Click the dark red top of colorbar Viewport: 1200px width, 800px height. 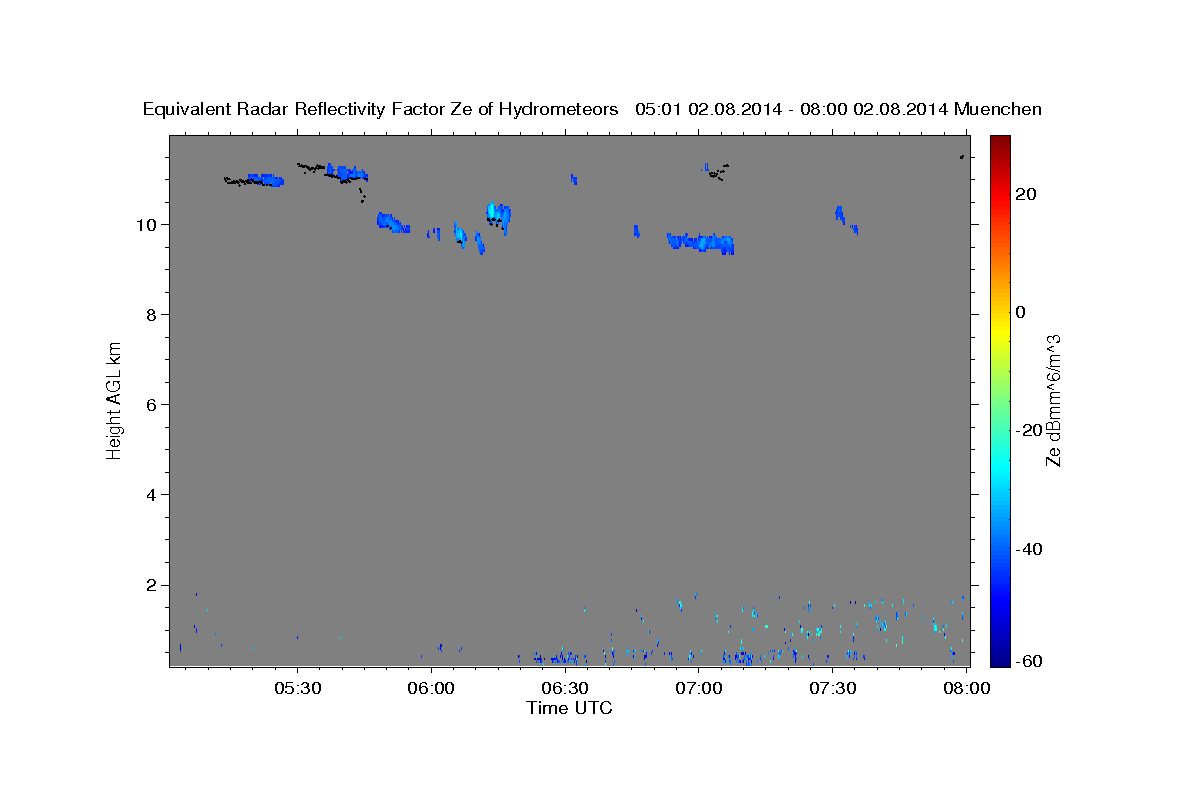(x=999, y=145)
